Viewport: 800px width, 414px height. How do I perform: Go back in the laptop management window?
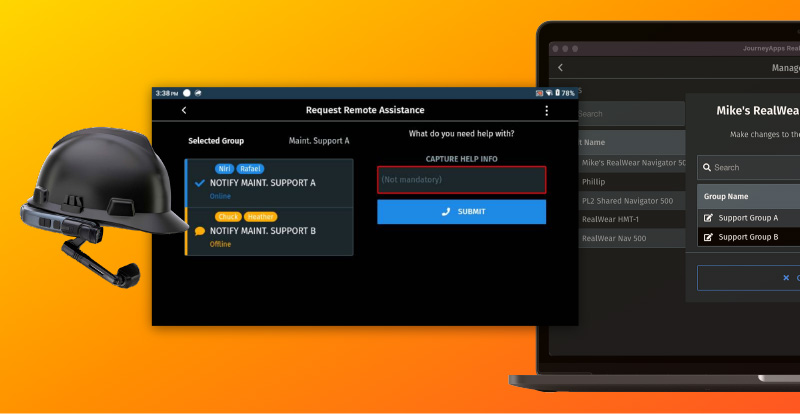pos(560,67)
